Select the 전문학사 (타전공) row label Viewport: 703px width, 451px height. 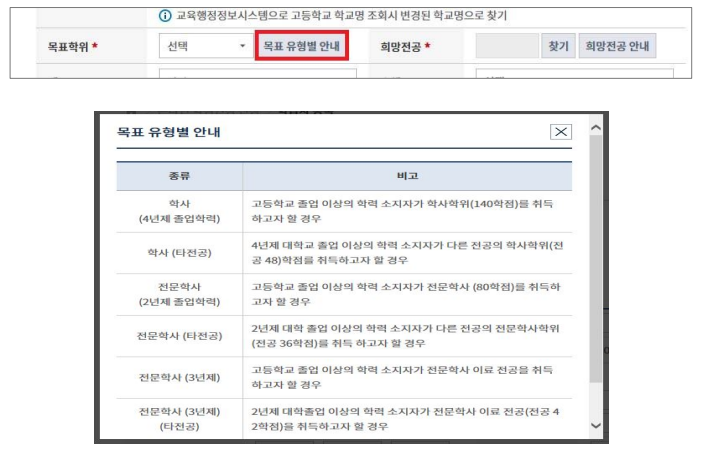tap(179, 336)
